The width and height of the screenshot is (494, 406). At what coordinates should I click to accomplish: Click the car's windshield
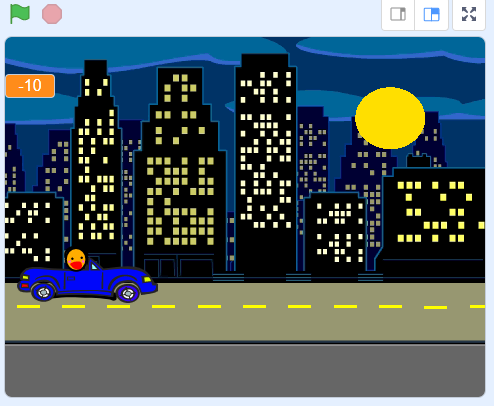coord(94,266)
